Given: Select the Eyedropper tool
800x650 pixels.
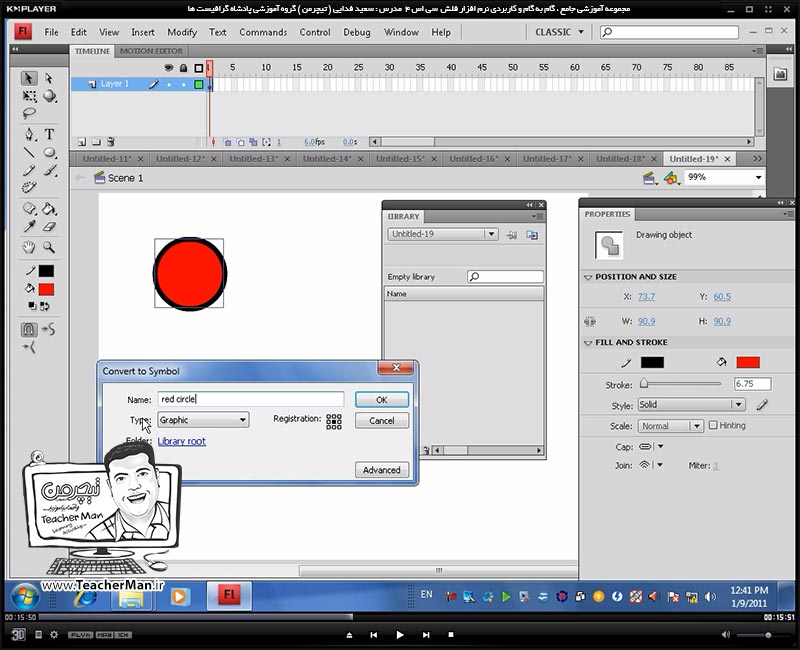Looking at the screenshot, I should (29, 227).
